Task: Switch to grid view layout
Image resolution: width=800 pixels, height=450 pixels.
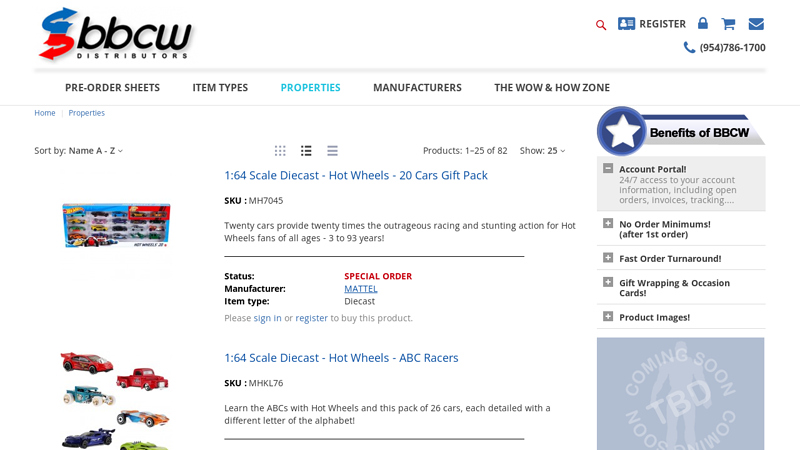Action: click(x=280, y=151)
